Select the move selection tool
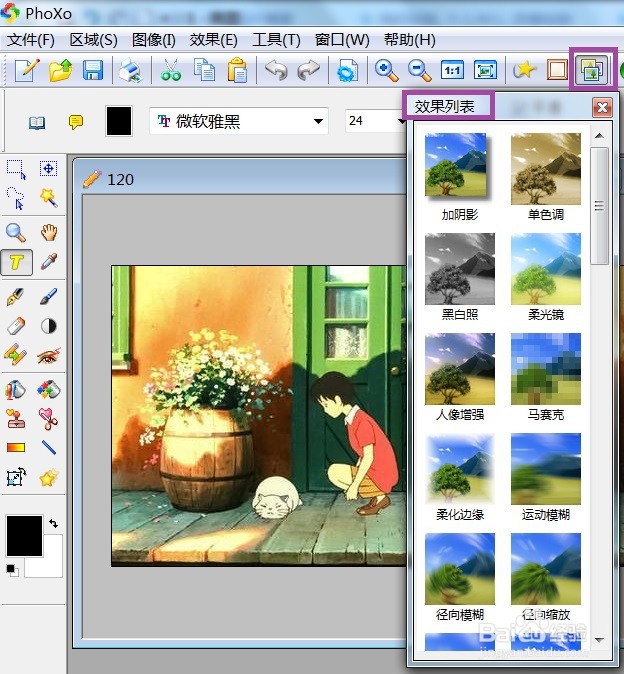The height and width of the screenshot is (674, 624). click(49, 168)
